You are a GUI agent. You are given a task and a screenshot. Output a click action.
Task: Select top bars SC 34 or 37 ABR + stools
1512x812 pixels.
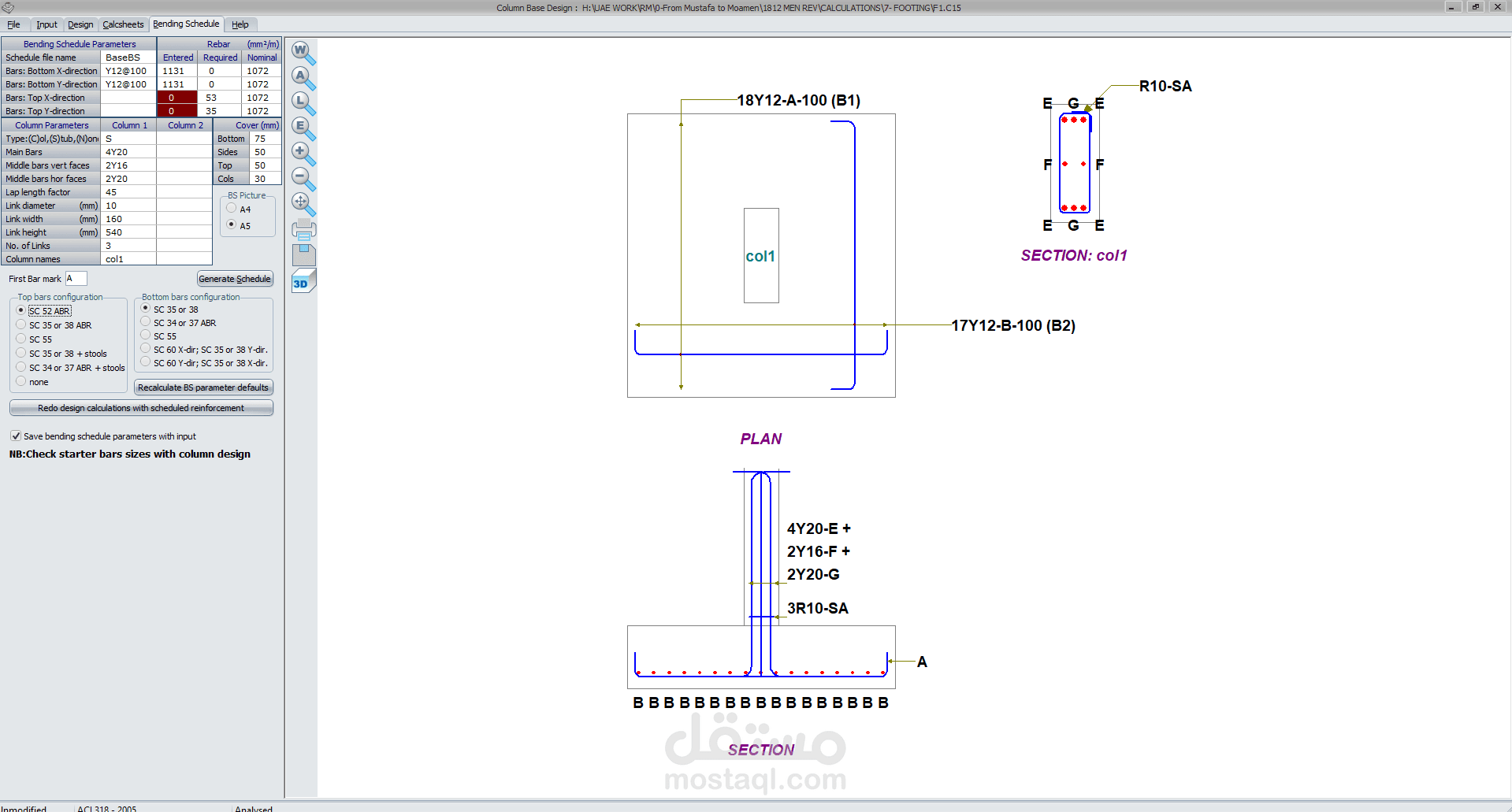pos(21,367)
